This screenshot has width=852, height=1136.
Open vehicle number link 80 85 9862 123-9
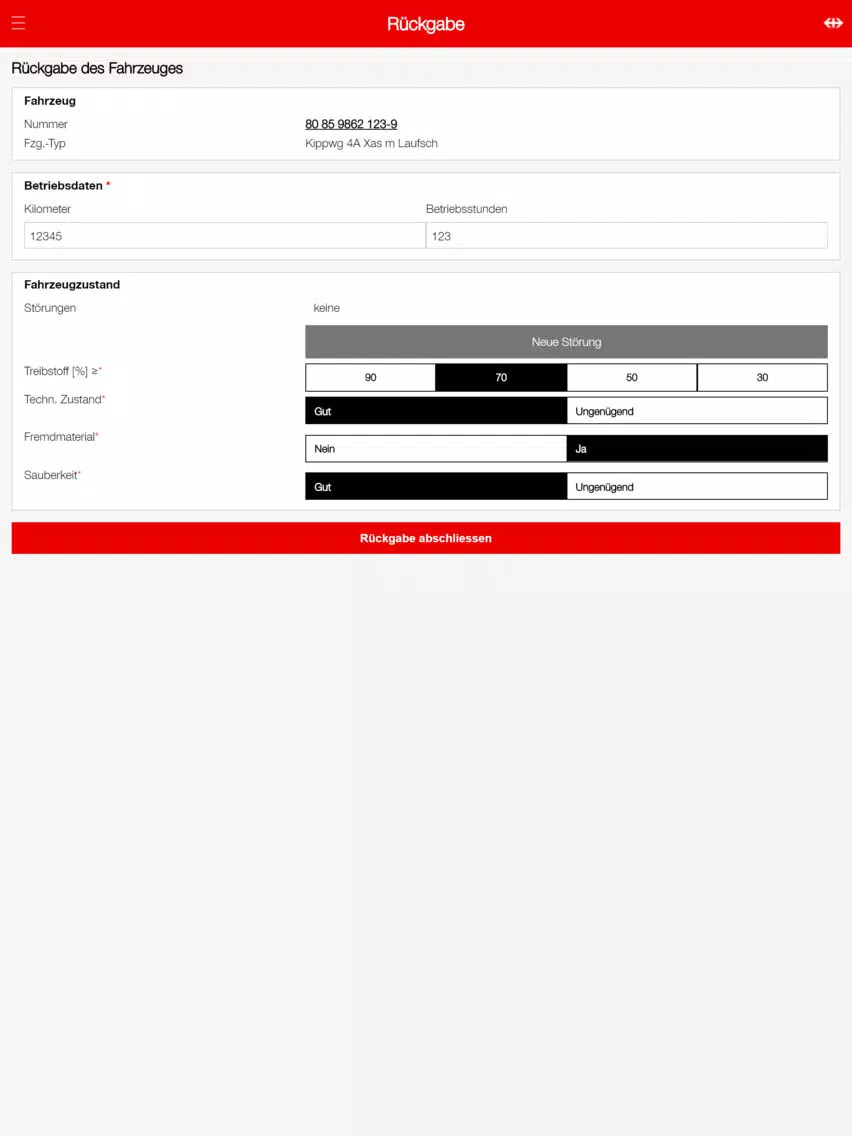[x=351, y=124]
